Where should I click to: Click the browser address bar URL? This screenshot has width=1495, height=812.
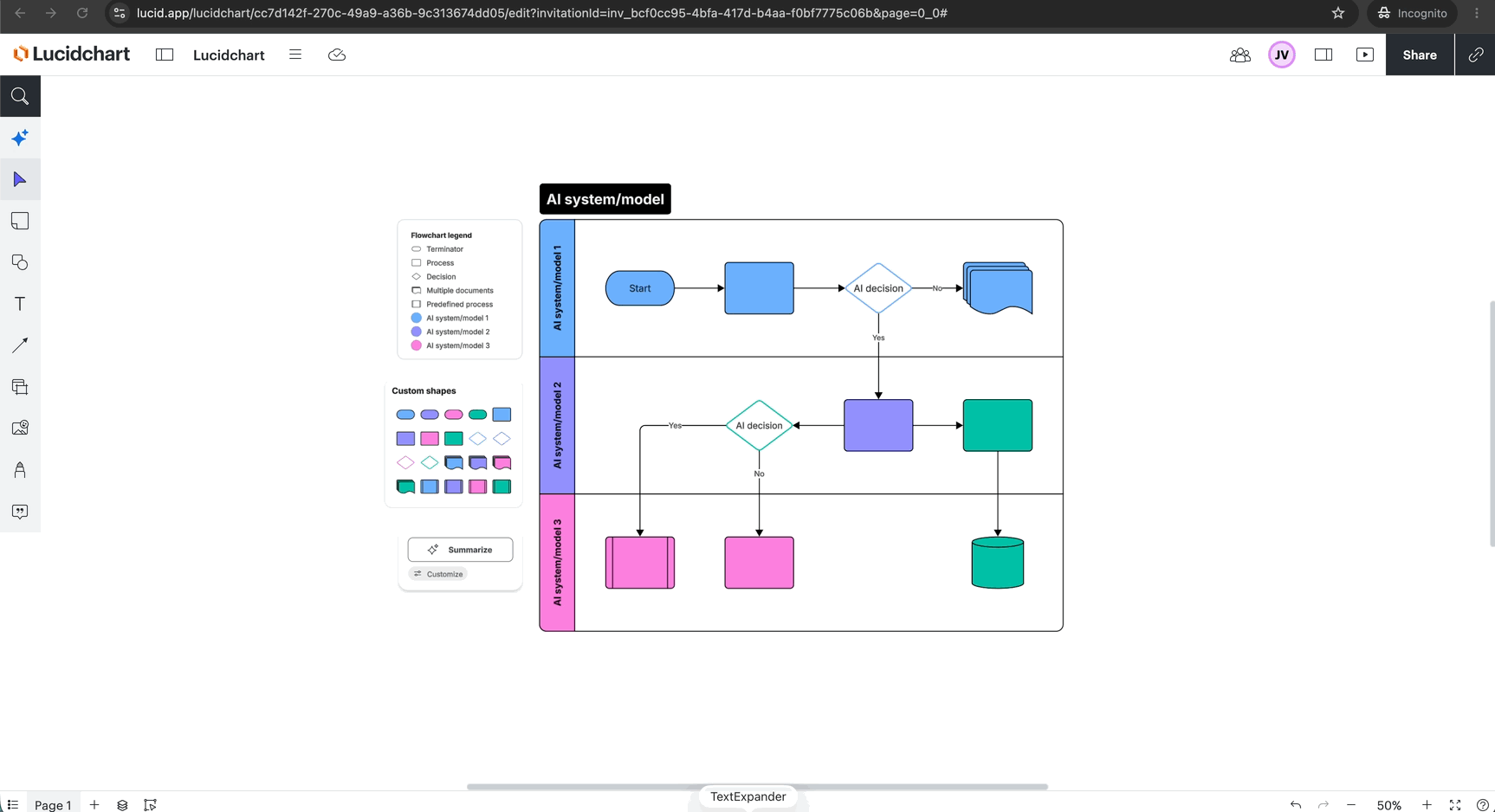[542, 13]
